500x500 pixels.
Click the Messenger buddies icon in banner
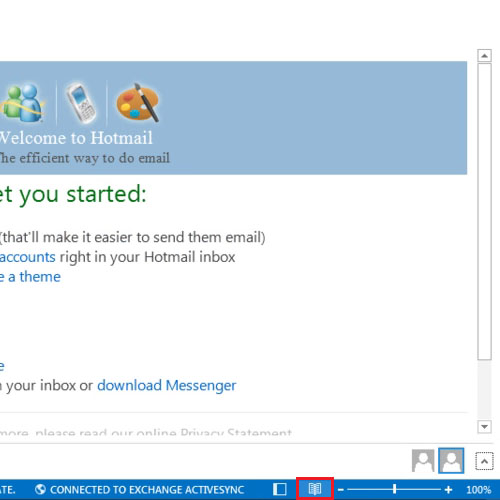point(22,103)
